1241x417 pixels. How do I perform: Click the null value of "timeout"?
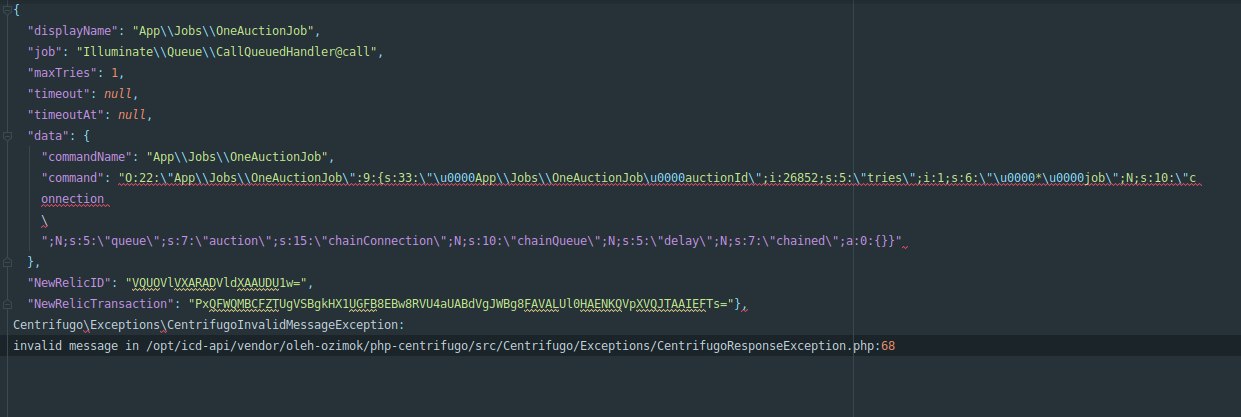click(118, 93)
